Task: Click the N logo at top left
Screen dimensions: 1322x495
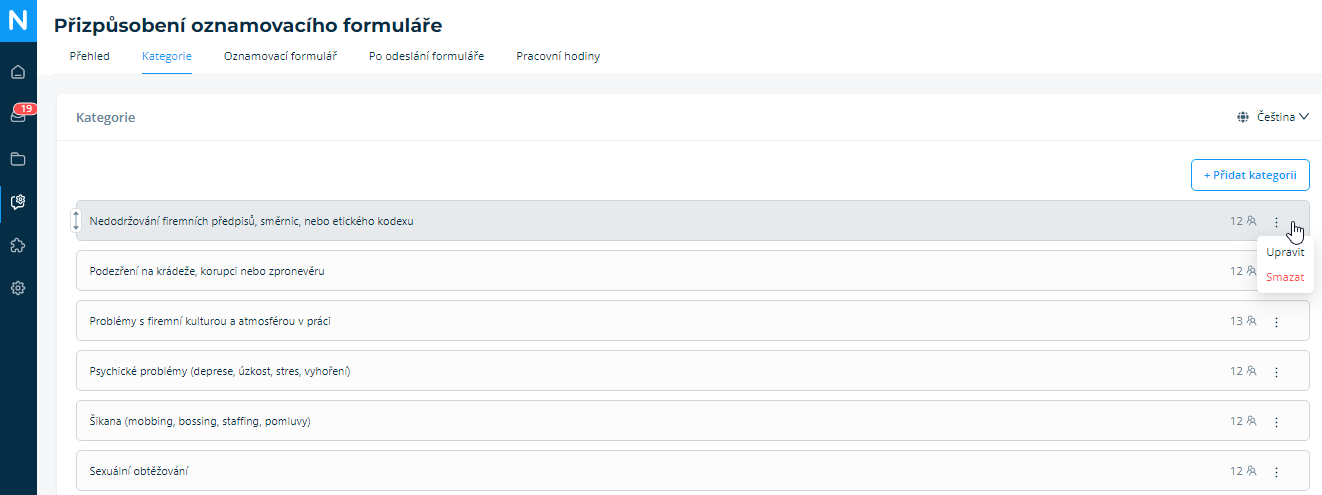Action: (18, 20)
